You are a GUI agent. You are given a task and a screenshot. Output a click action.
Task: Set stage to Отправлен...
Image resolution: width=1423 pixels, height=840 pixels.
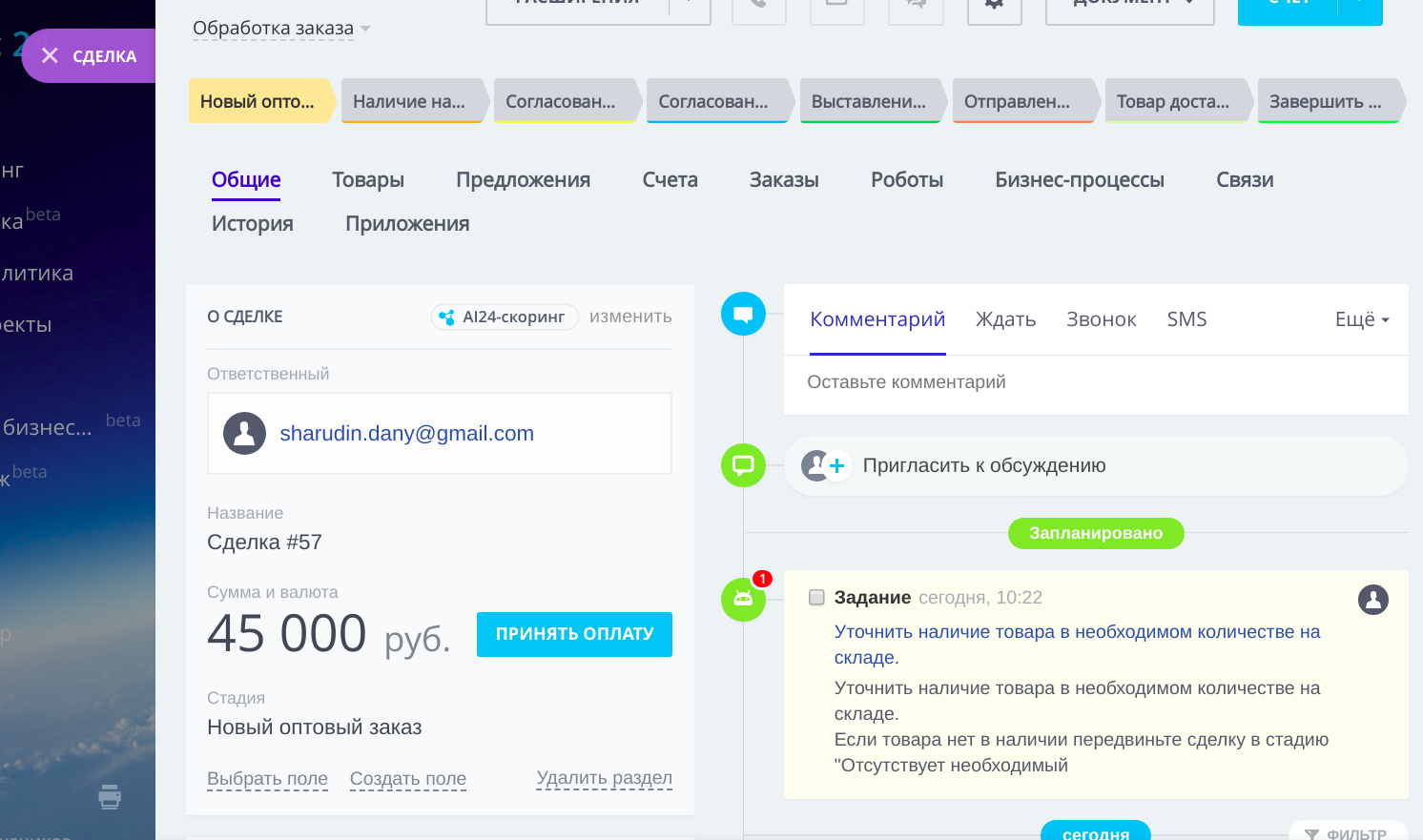click(x=1026, y=101)
